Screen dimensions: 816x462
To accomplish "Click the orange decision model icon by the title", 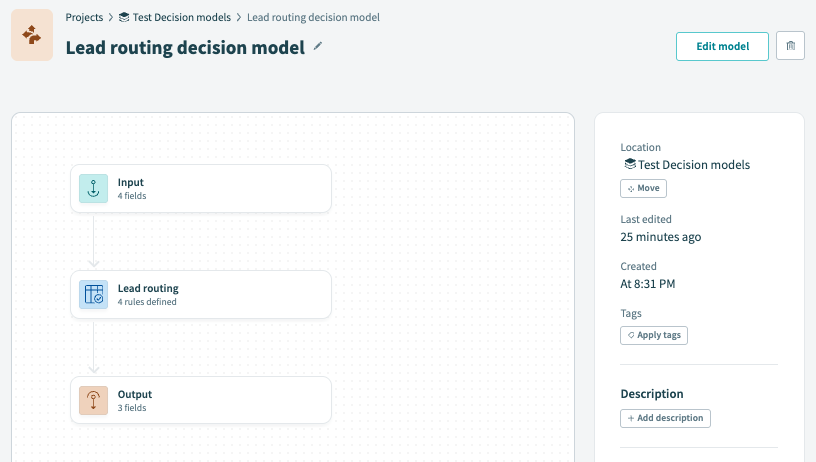I will click(32, 35).
